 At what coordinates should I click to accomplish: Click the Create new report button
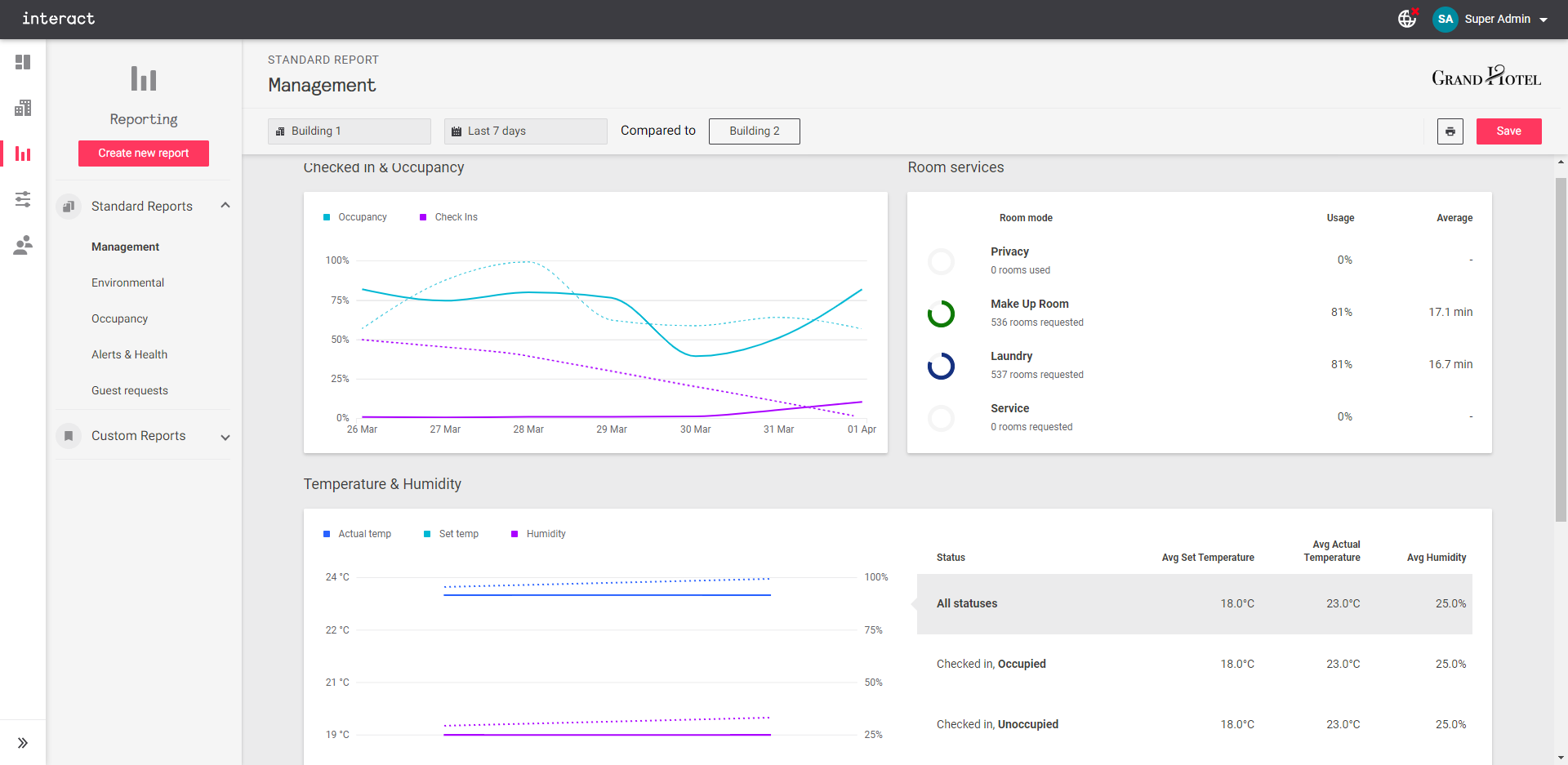click(144, 153)
